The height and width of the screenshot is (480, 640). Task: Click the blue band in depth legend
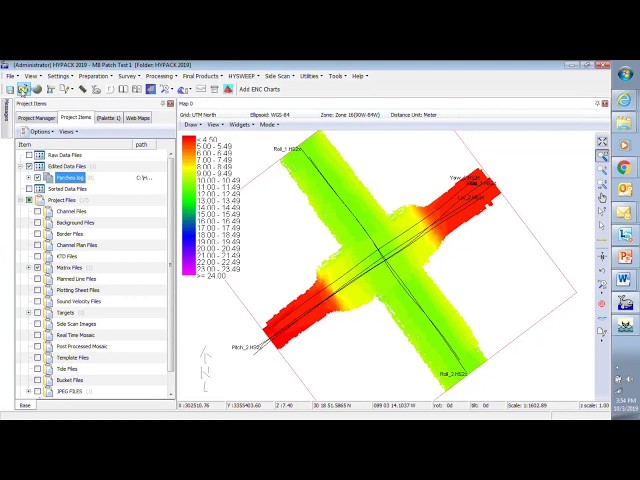pyautogui.click(x=189, y=237)
